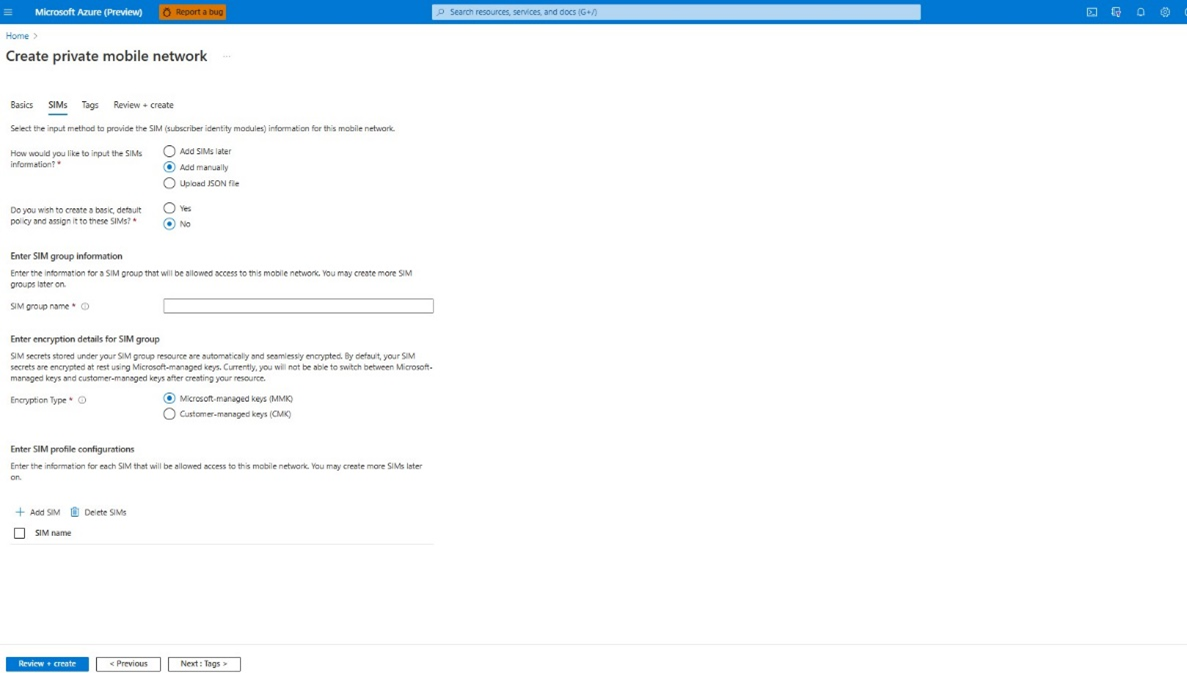Select Microsoft-managed keys (MMK)
1187x673 pixels.
click(170, 398)
